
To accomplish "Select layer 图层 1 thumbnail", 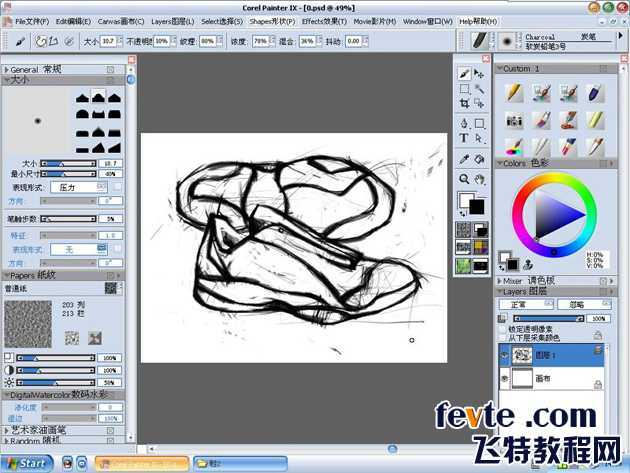I will [522, 355].
